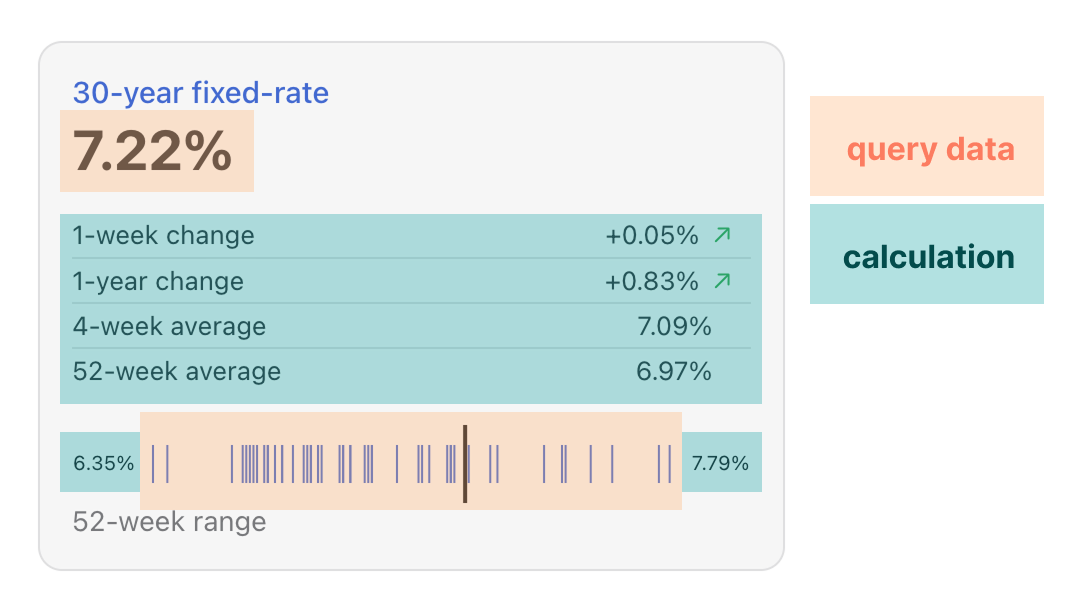Click the "52-week average" row label
The height and width of the screenshot is (606, 1076).
[x=176, y=372]
